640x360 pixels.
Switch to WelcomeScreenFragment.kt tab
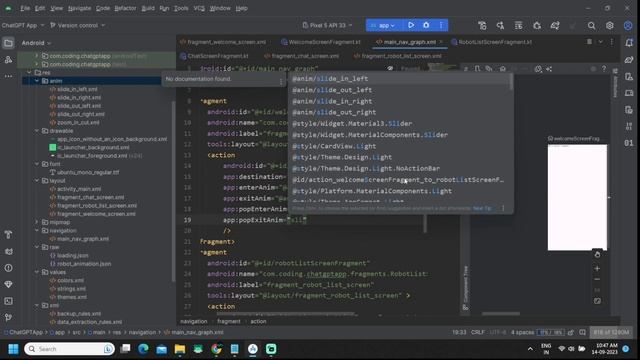321,42
